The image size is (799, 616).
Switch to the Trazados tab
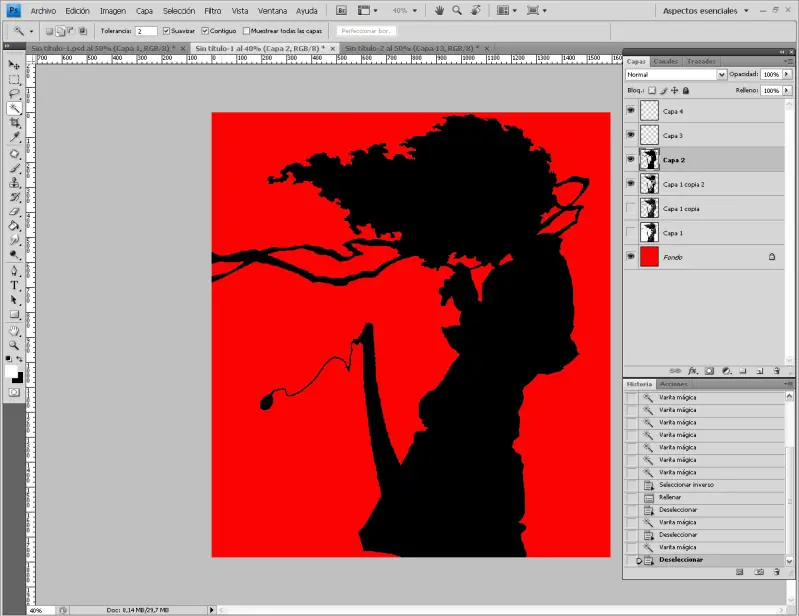(701, 61)
